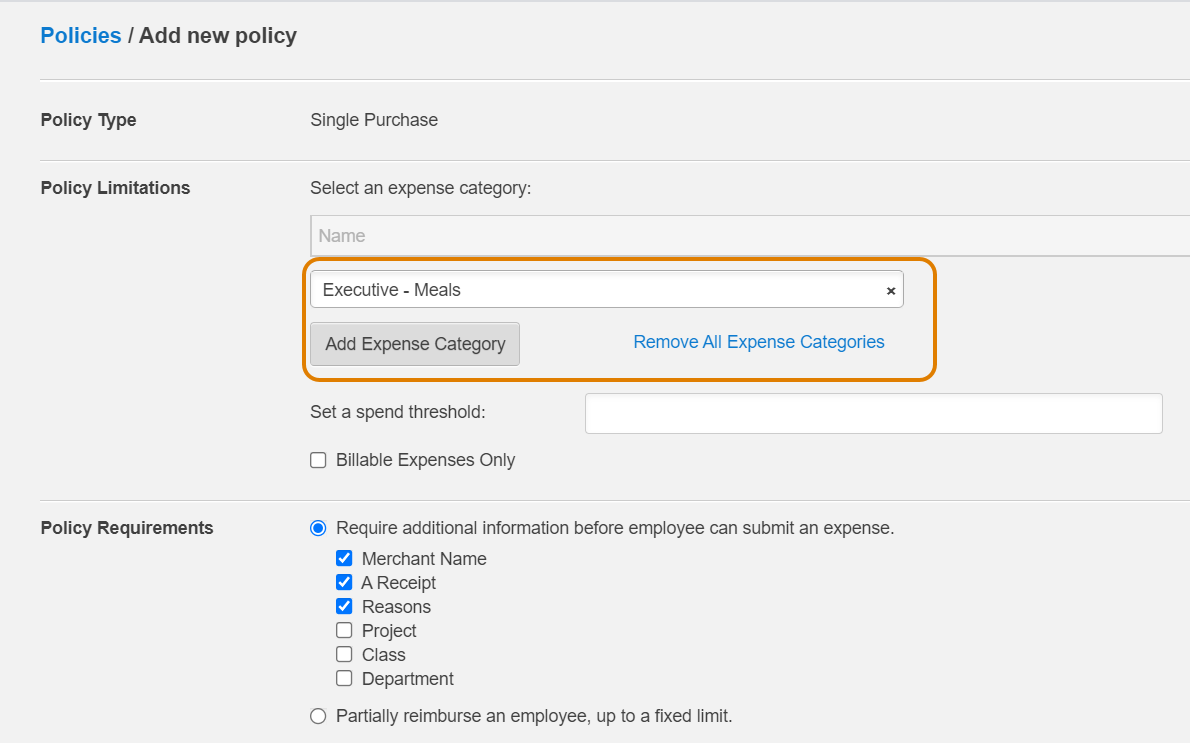The width and height of the screenshot is (1190, 743).
Task: Click the expense category Name field
Action: (x=750, y=235)
